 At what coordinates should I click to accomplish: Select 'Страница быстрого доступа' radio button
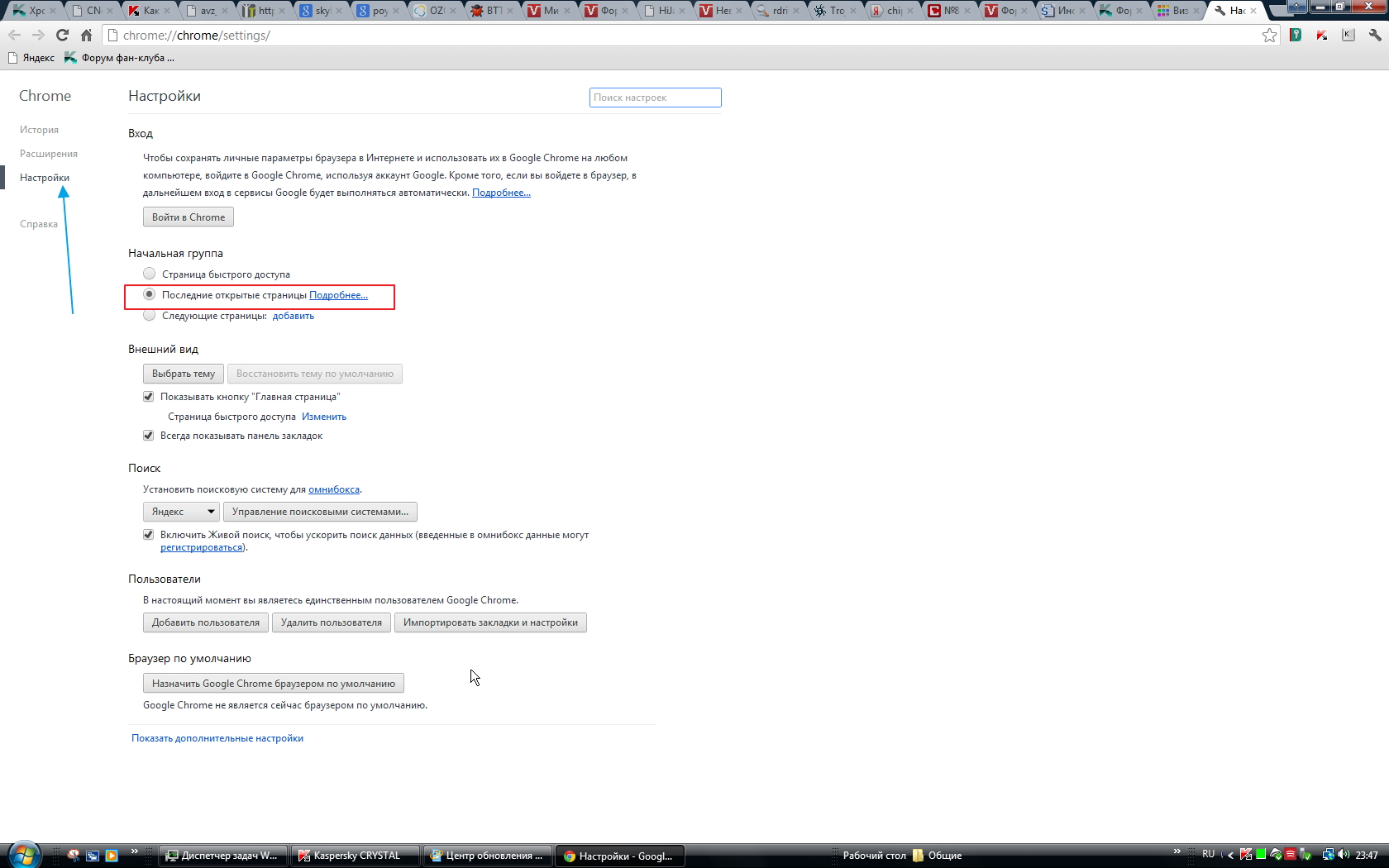point(149,274)
